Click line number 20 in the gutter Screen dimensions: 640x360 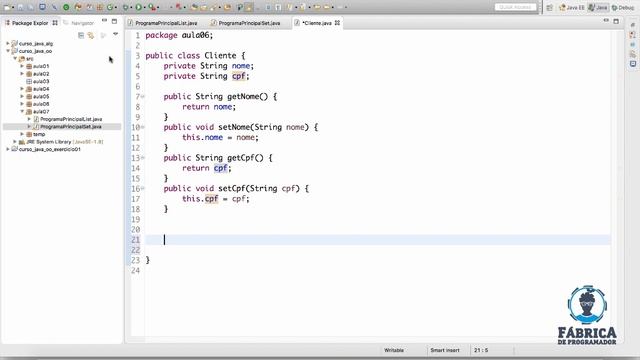click(136, 229)
